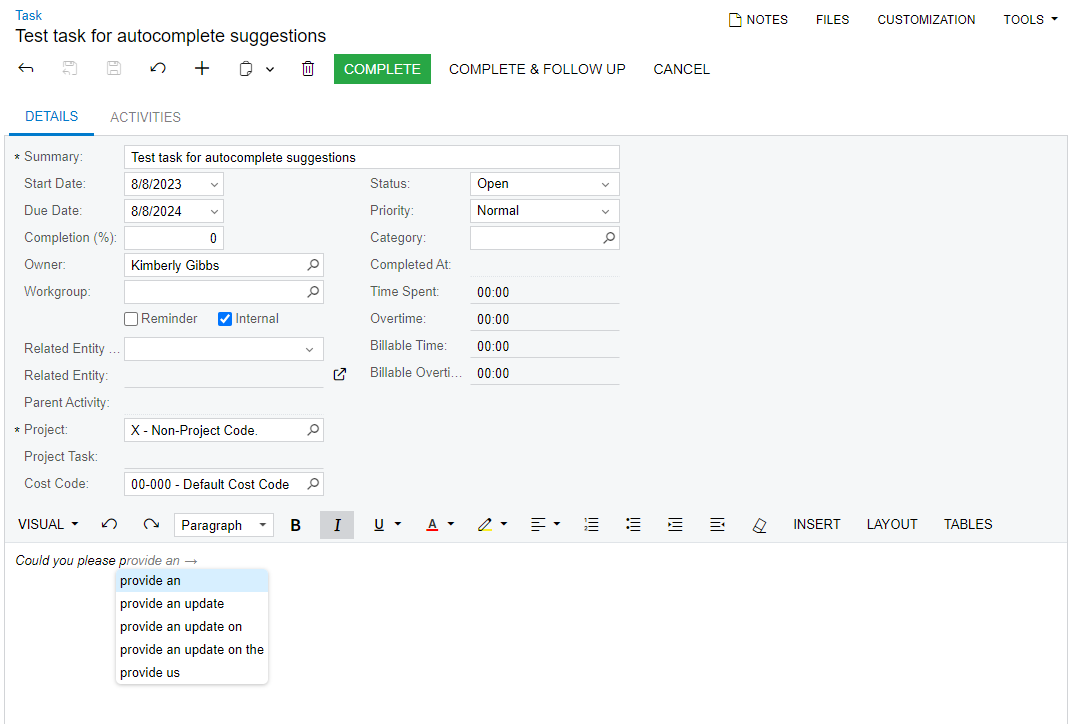This screenshot has width=1068, height=724.
Task: Enable the Reminder checkbox
Action: [x=131, y=319]
